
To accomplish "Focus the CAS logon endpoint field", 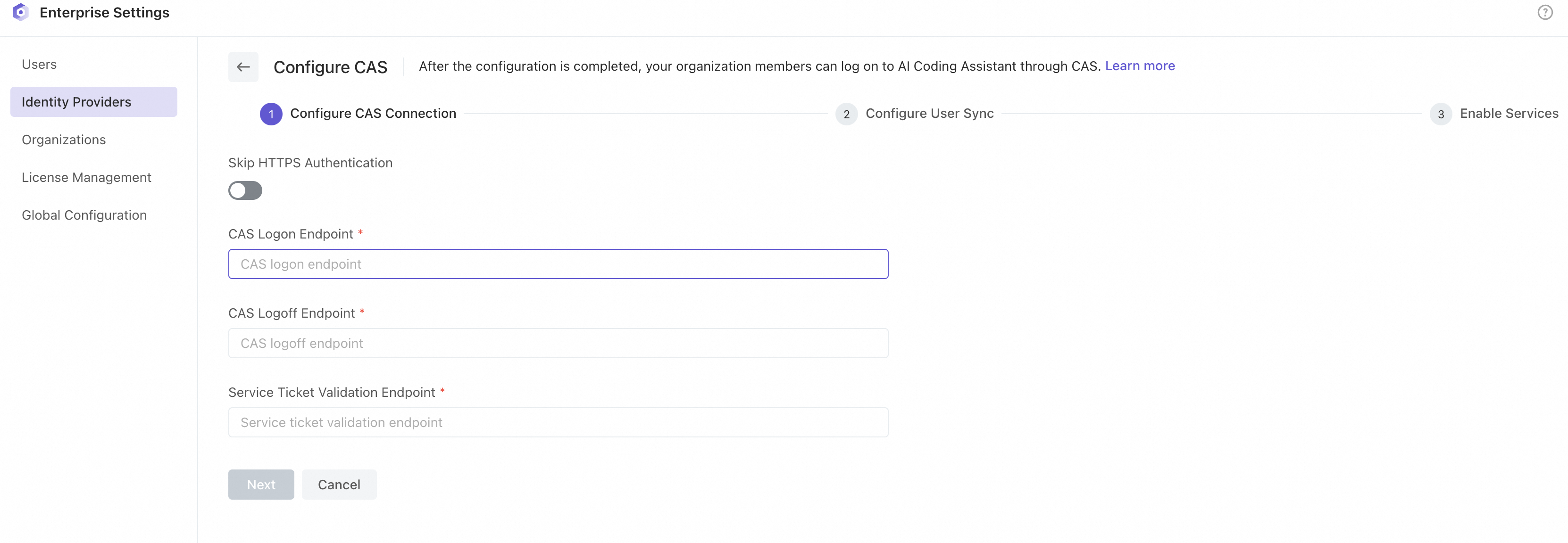I will (x=558, y=264).
